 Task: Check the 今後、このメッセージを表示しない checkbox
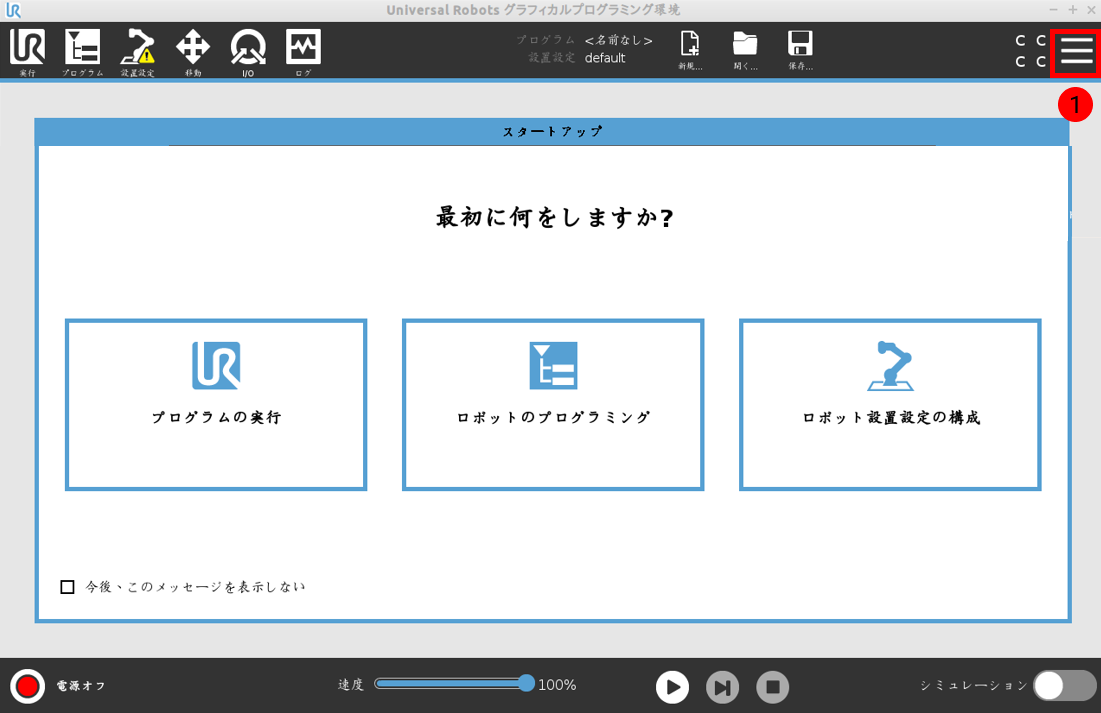(67, 587)
